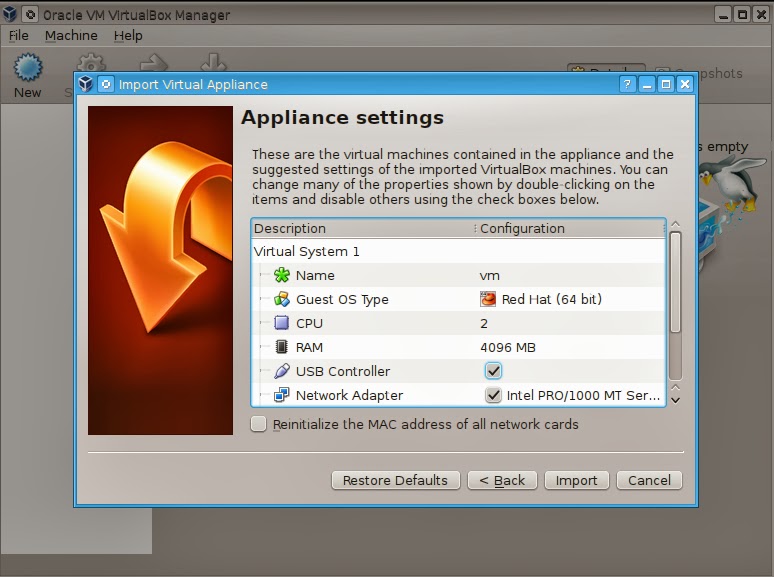The width and height of the screenshot is (774, 577).
Task: Minimize the Import Virtual Appliance dialog
Action: (x=647, y=84)
